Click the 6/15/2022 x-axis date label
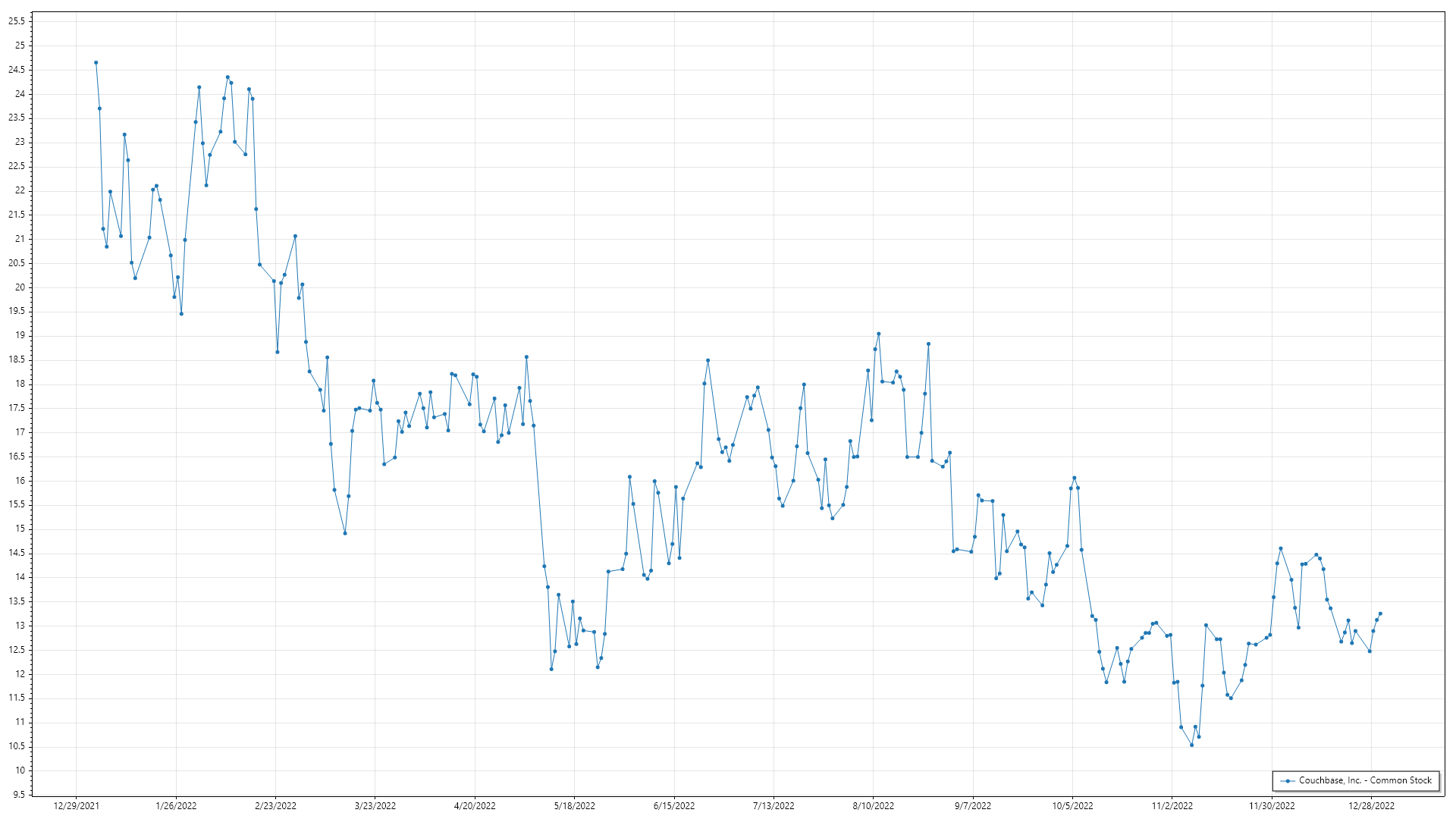This screenshot has width=1456, height=819. [674, 806]
